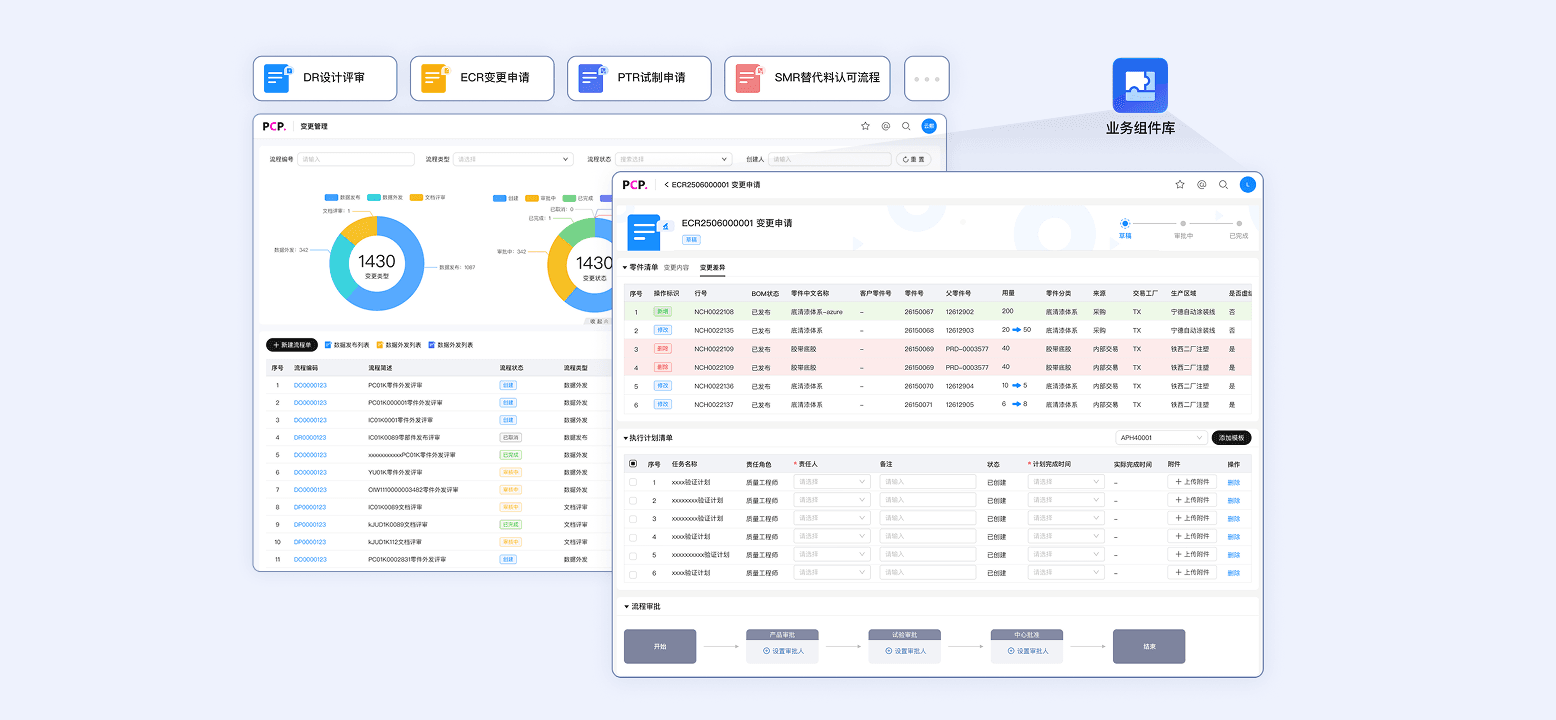Click the yellow ECR变更申请 icon
Screen dimensions: 1556x720
434,78
